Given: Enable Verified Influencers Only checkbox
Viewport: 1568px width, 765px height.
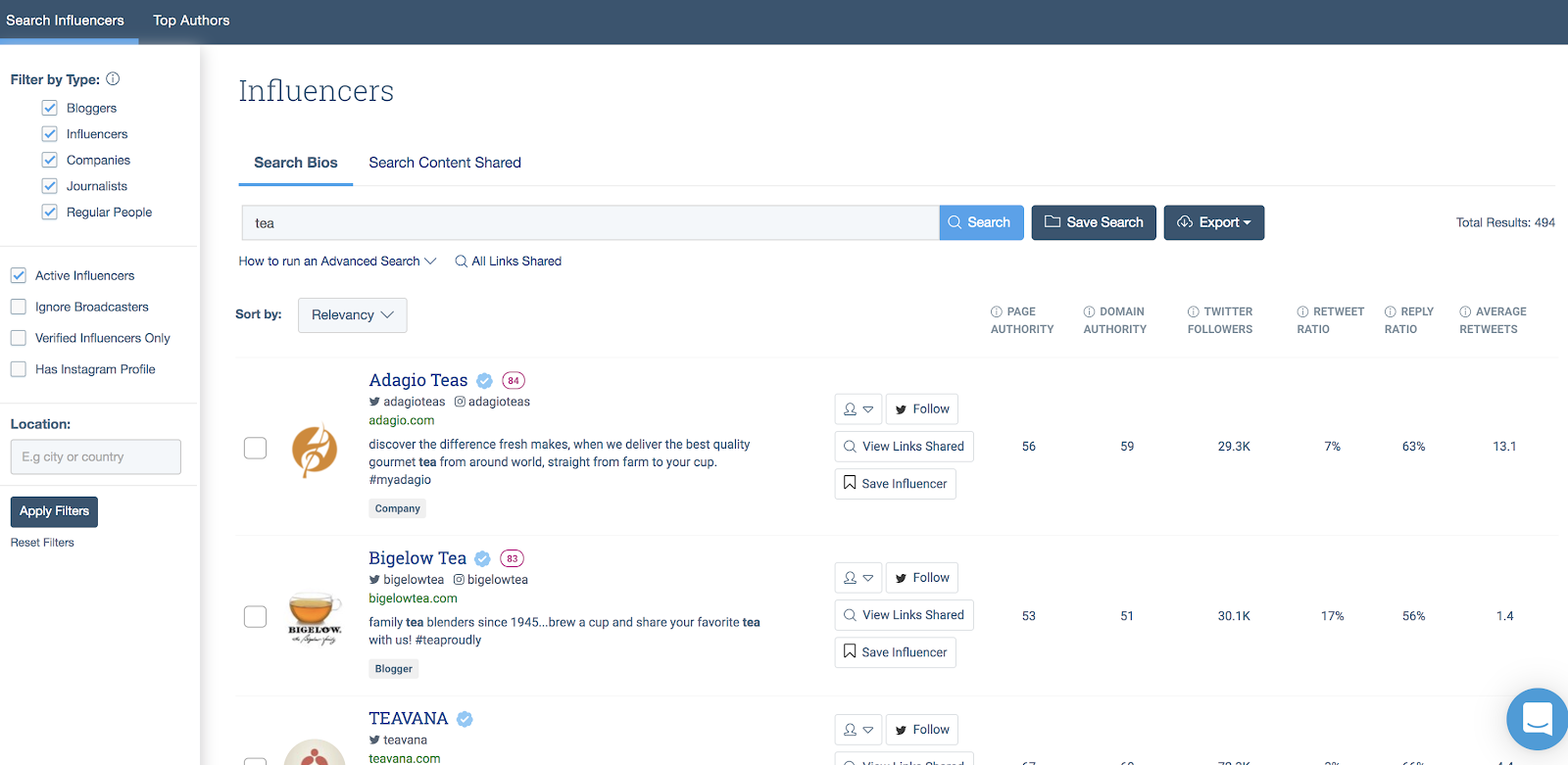Looking at the screenshot, I should point(19,338).
